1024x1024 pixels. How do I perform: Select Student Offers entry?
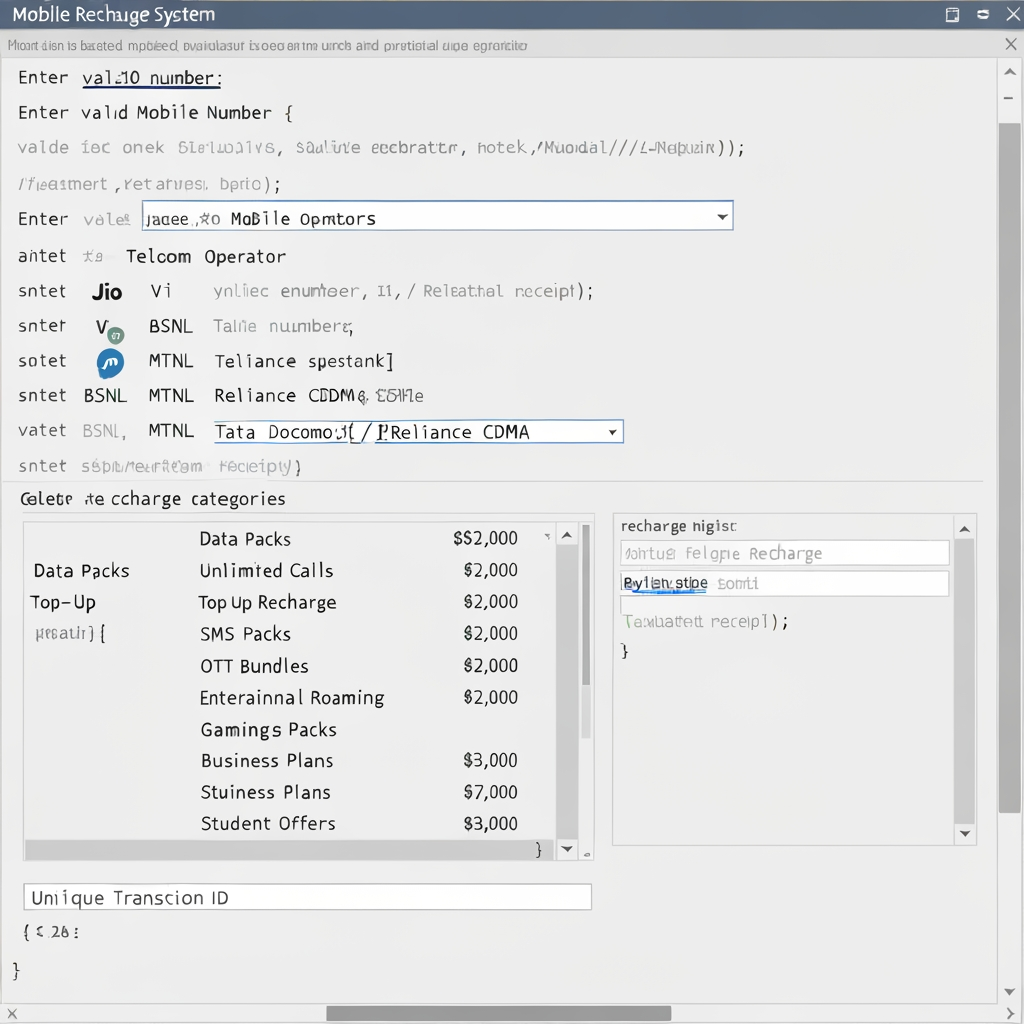coord(358,824)
